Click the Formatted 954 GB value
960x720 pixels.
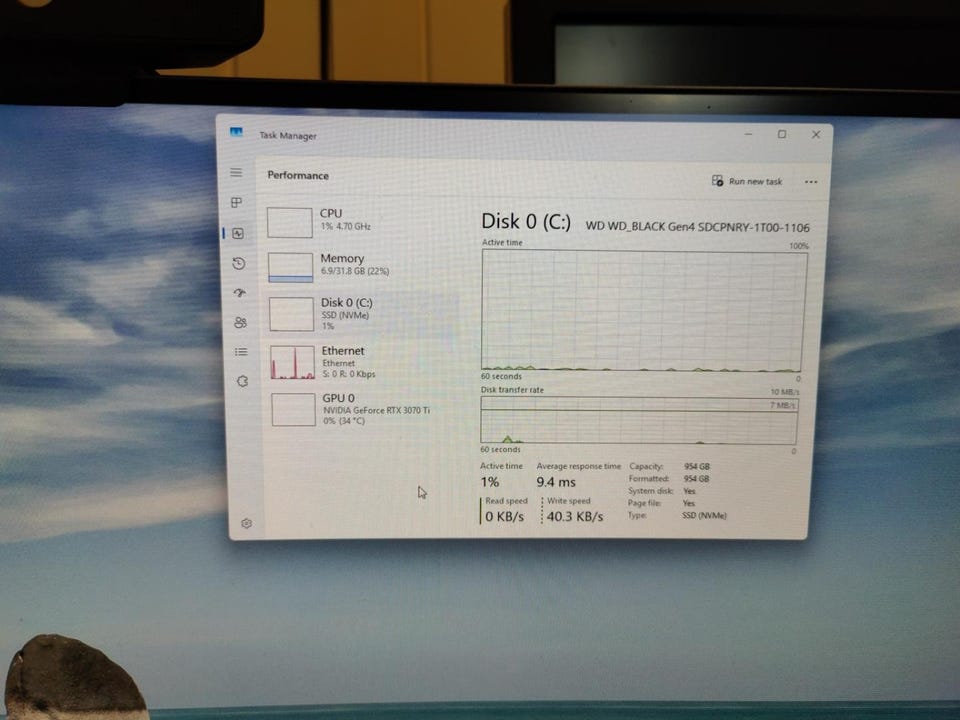tap(696, 479)
